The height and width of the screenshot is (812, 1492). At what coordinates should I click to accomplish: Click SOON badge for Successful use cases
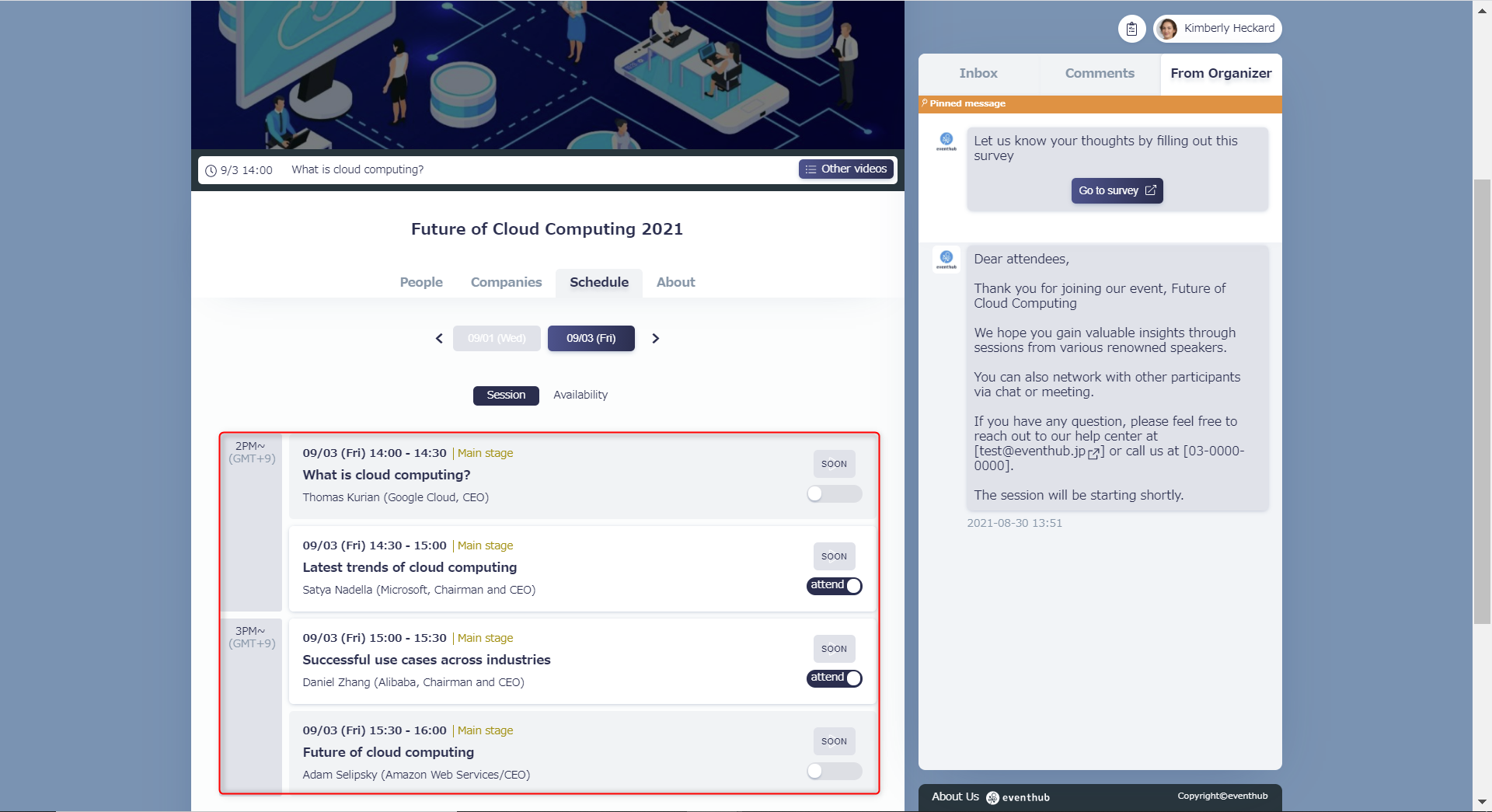click(835, 650)
